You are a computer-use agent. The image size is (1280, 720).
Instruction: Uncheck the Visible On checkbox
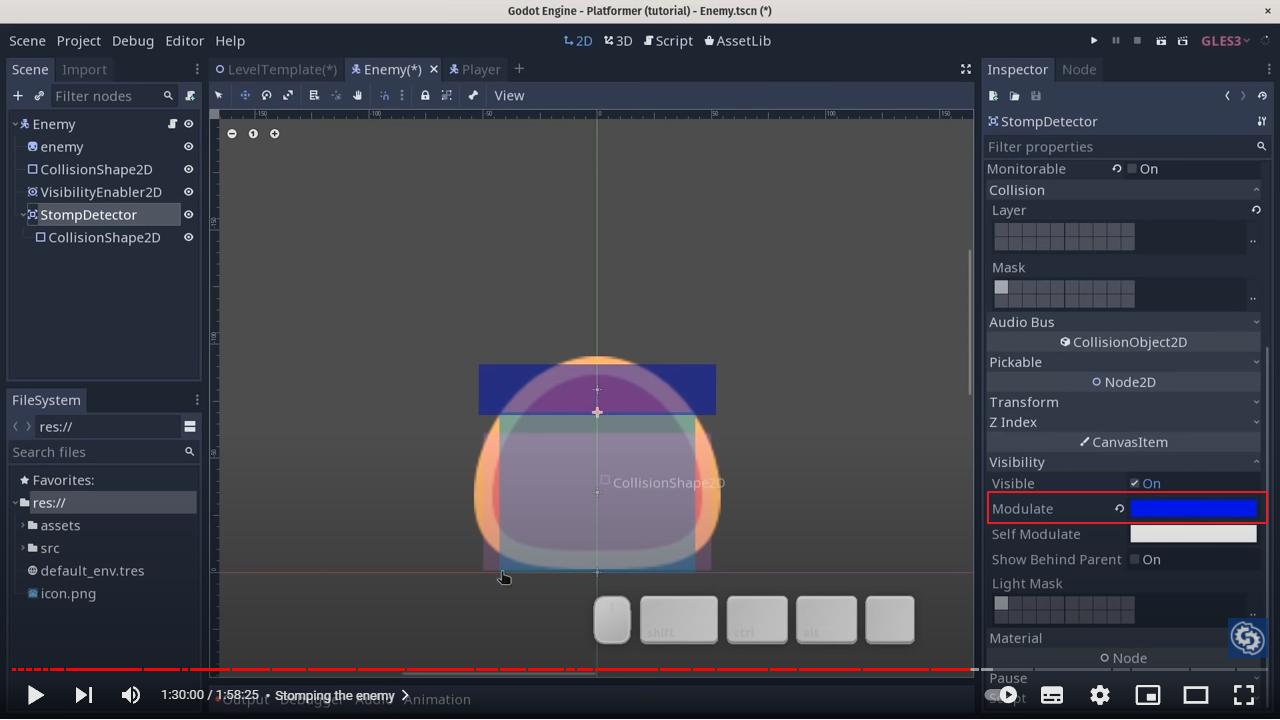pos(1134,483)
